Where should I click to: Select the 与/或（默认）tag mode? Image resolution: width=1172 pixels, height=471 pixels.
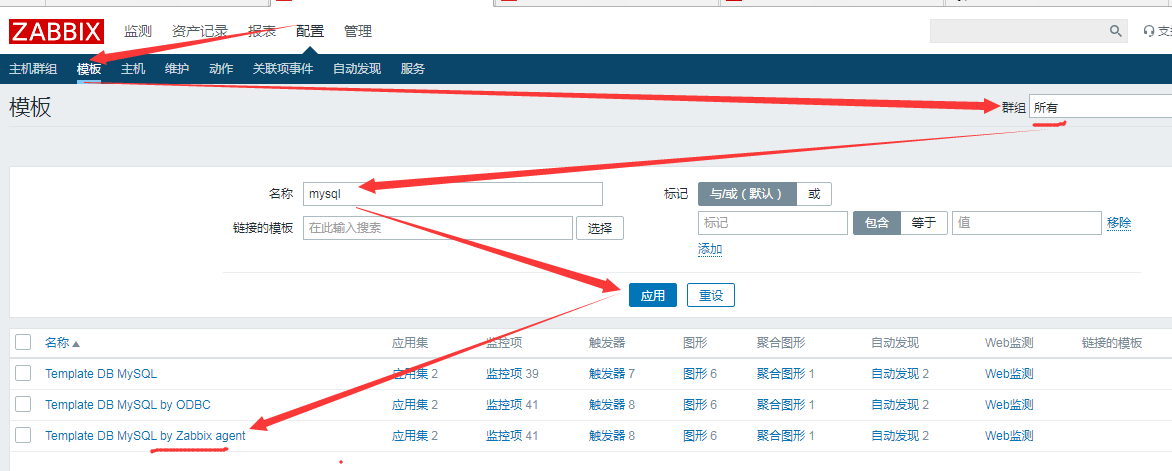(x=747, y=194)
